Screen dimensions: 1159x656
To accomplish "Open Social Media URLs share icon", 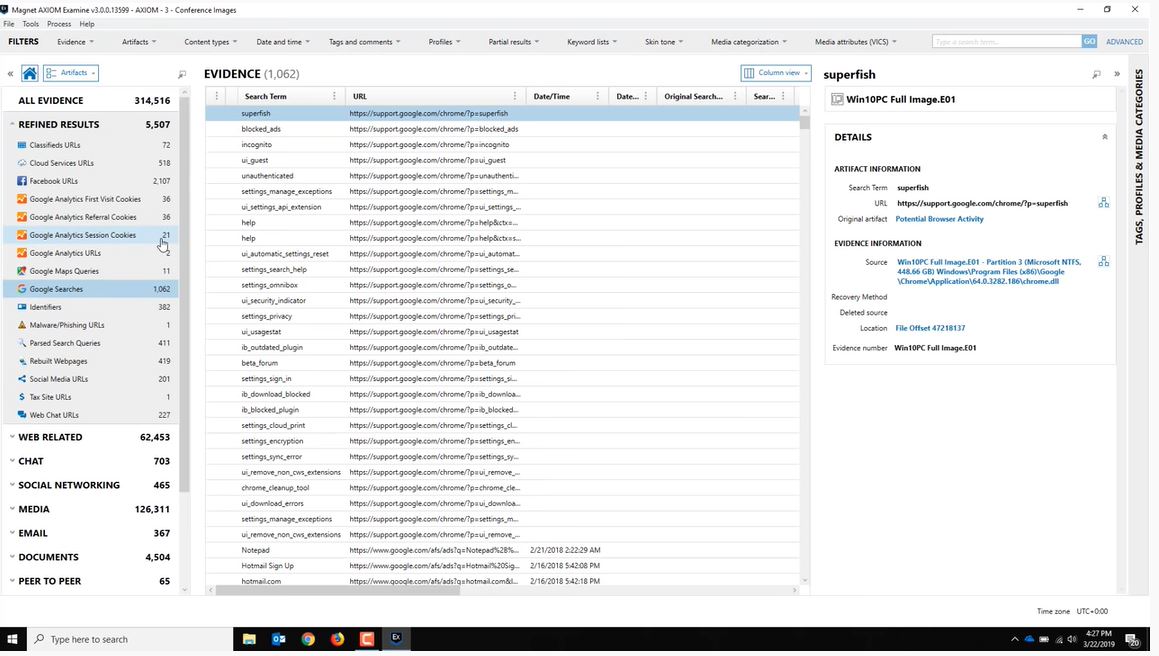I will point(22,379).
